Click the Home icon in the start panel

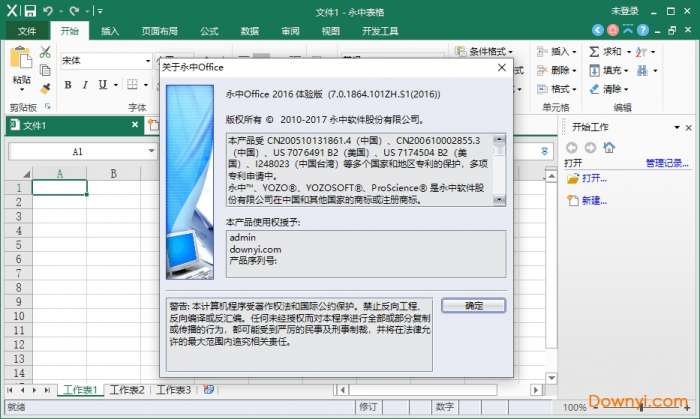pyautogui.click(x=609, y=147)
